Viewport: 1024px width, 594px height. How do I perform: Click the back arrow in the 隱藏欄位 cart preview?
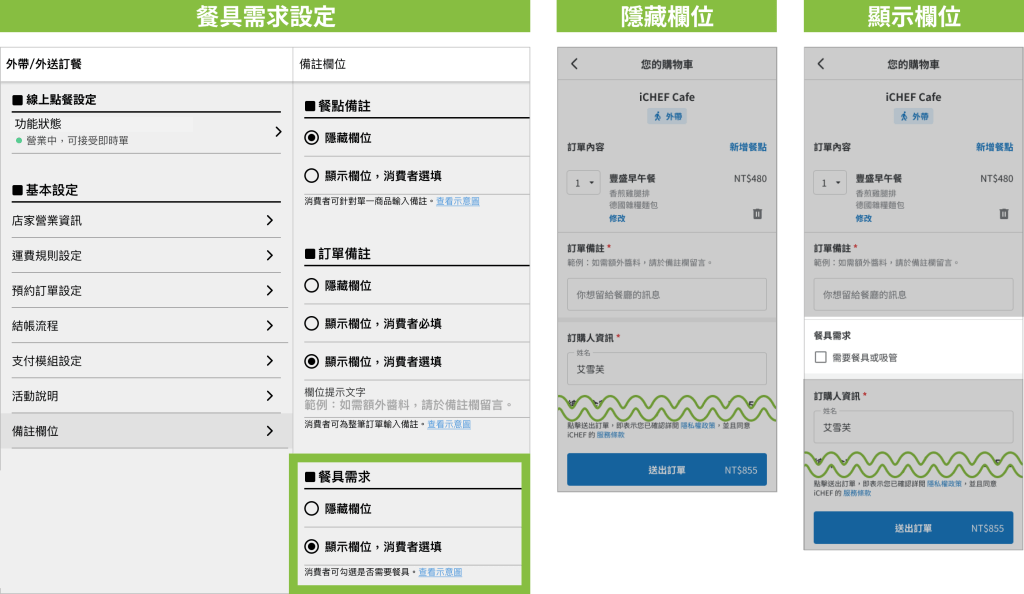(574, 64)
